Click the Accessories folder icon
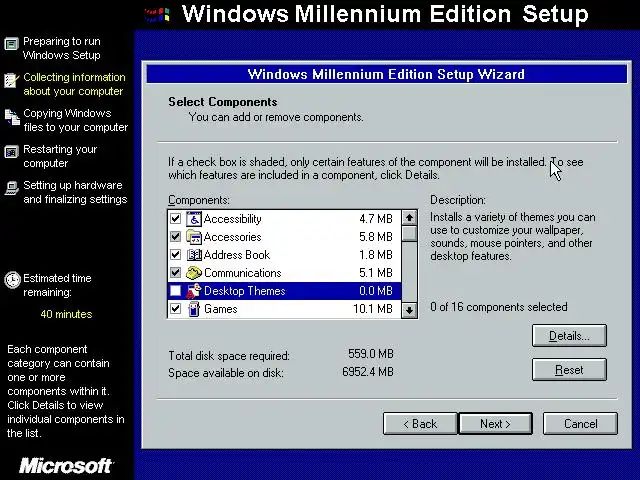The width and height of the screenshot is (640, 480). (x=194, y=237)
